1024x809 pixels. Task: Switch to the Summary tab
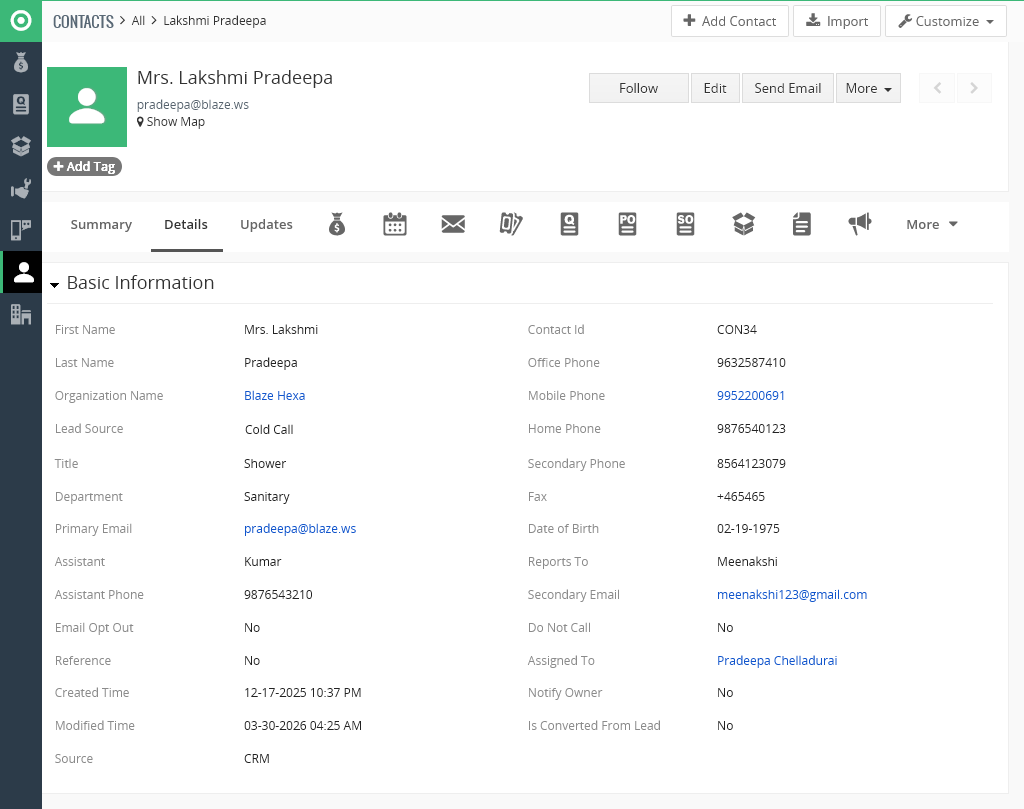tap(101, 224)
